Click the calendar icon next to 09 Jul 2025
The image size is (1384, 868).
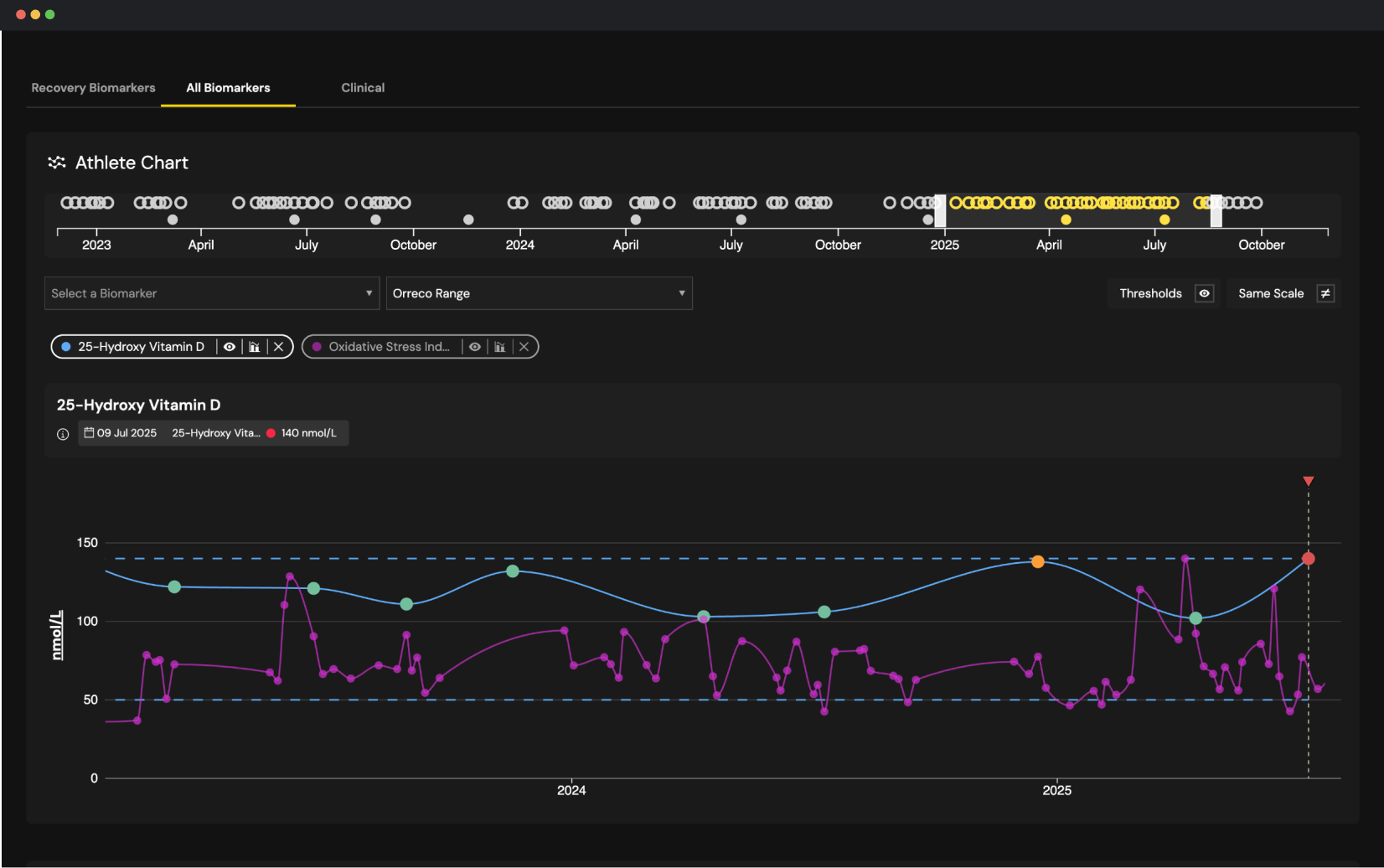[90, 433]
